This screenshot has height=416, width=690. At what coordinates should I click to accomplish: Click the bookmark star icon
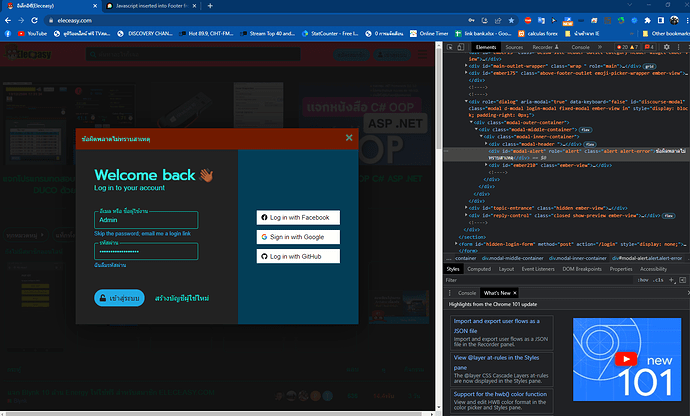511,20
